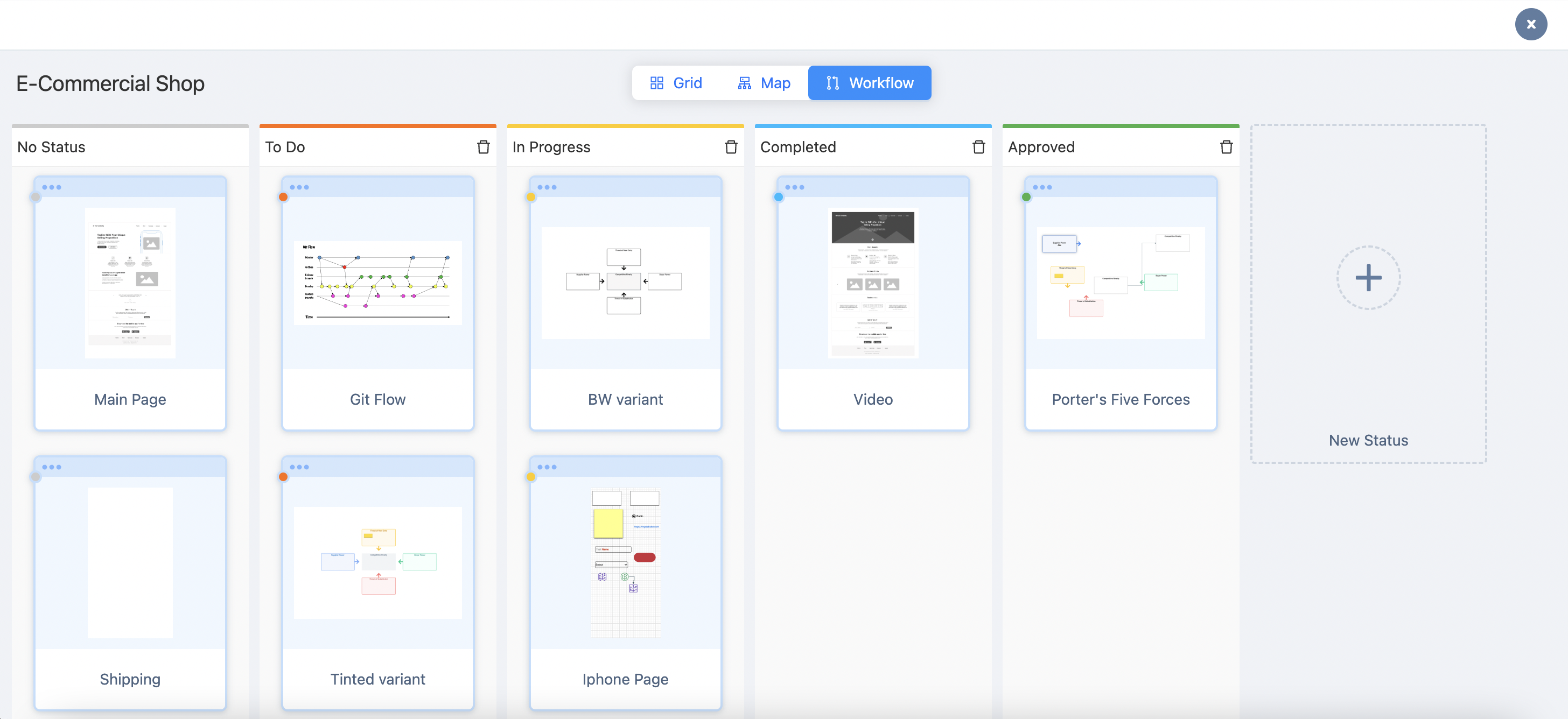1568x719 pixels.
Task: Add a new status with plus icon
Action: click(1368, 278)
